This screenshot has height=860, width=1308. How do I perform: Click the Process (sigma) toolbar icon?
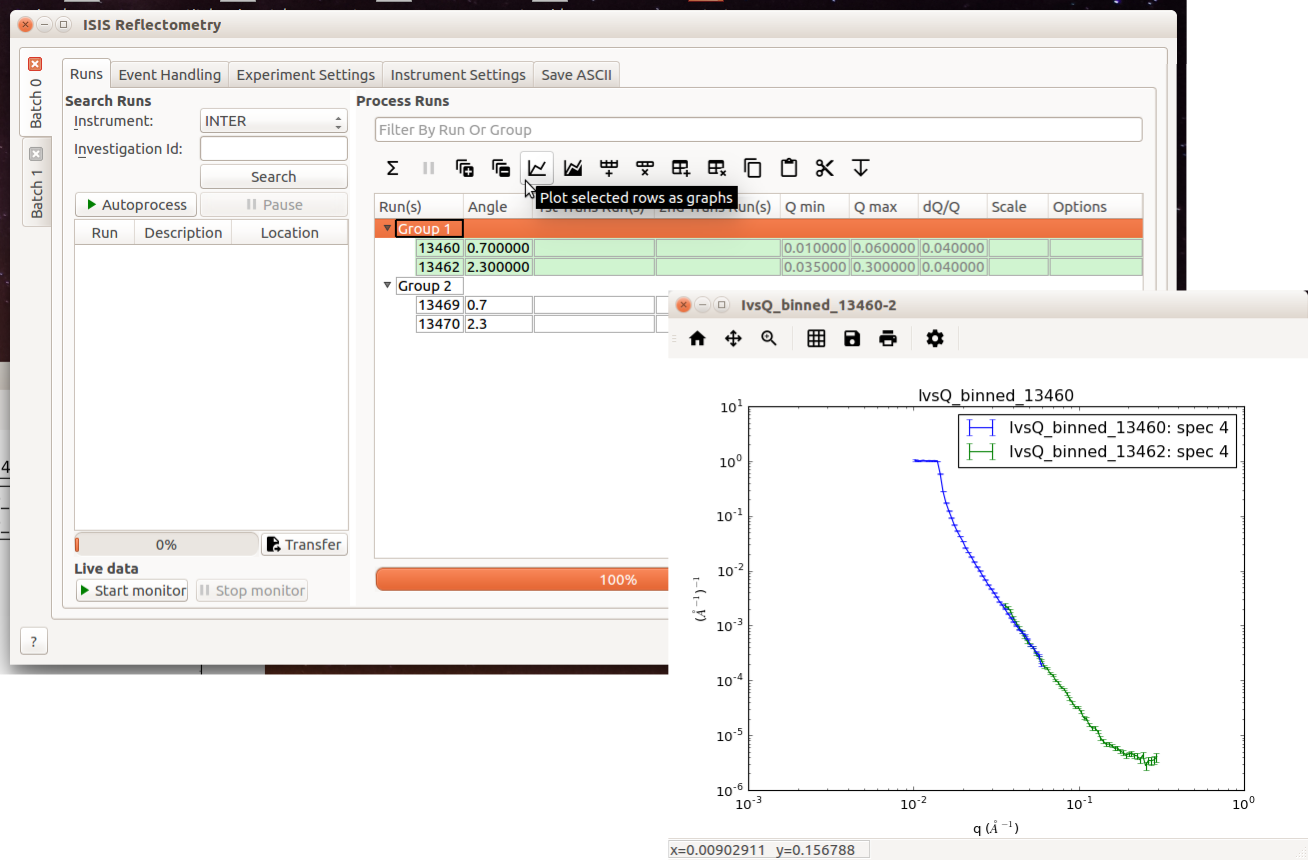pyautogui.click(x=393, y=168)
